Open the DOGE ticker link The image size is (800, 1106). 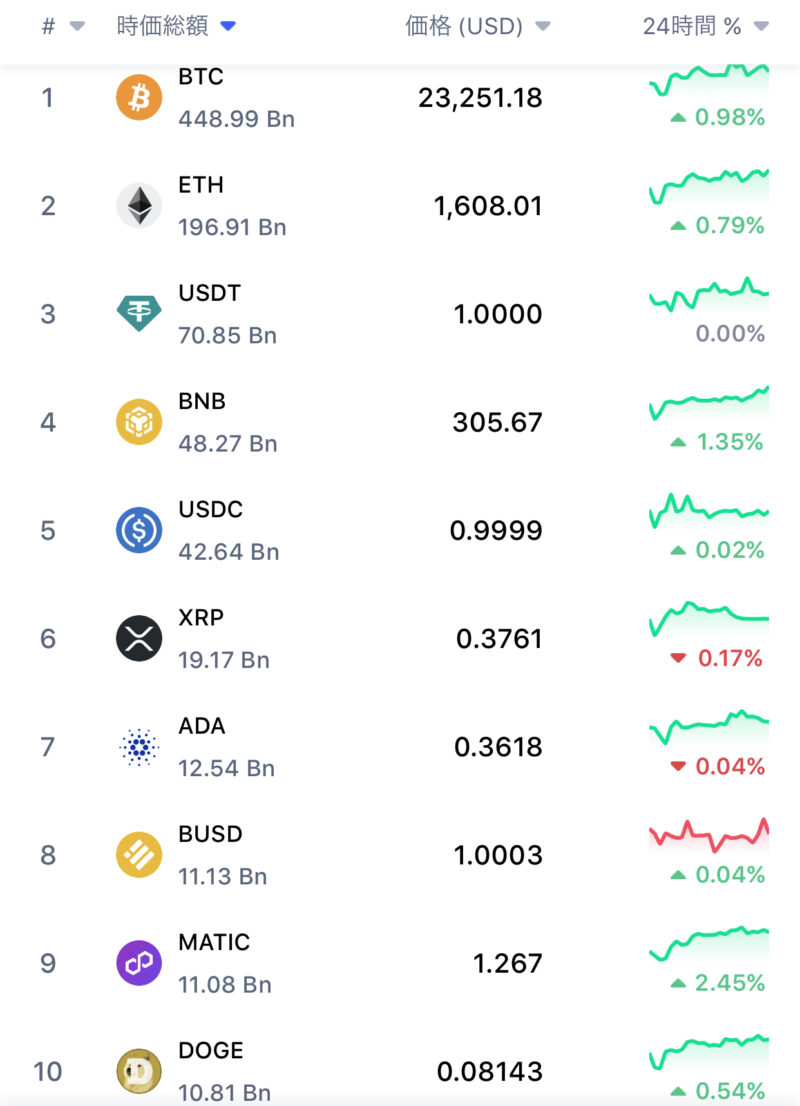click(x=211, y=1050)
